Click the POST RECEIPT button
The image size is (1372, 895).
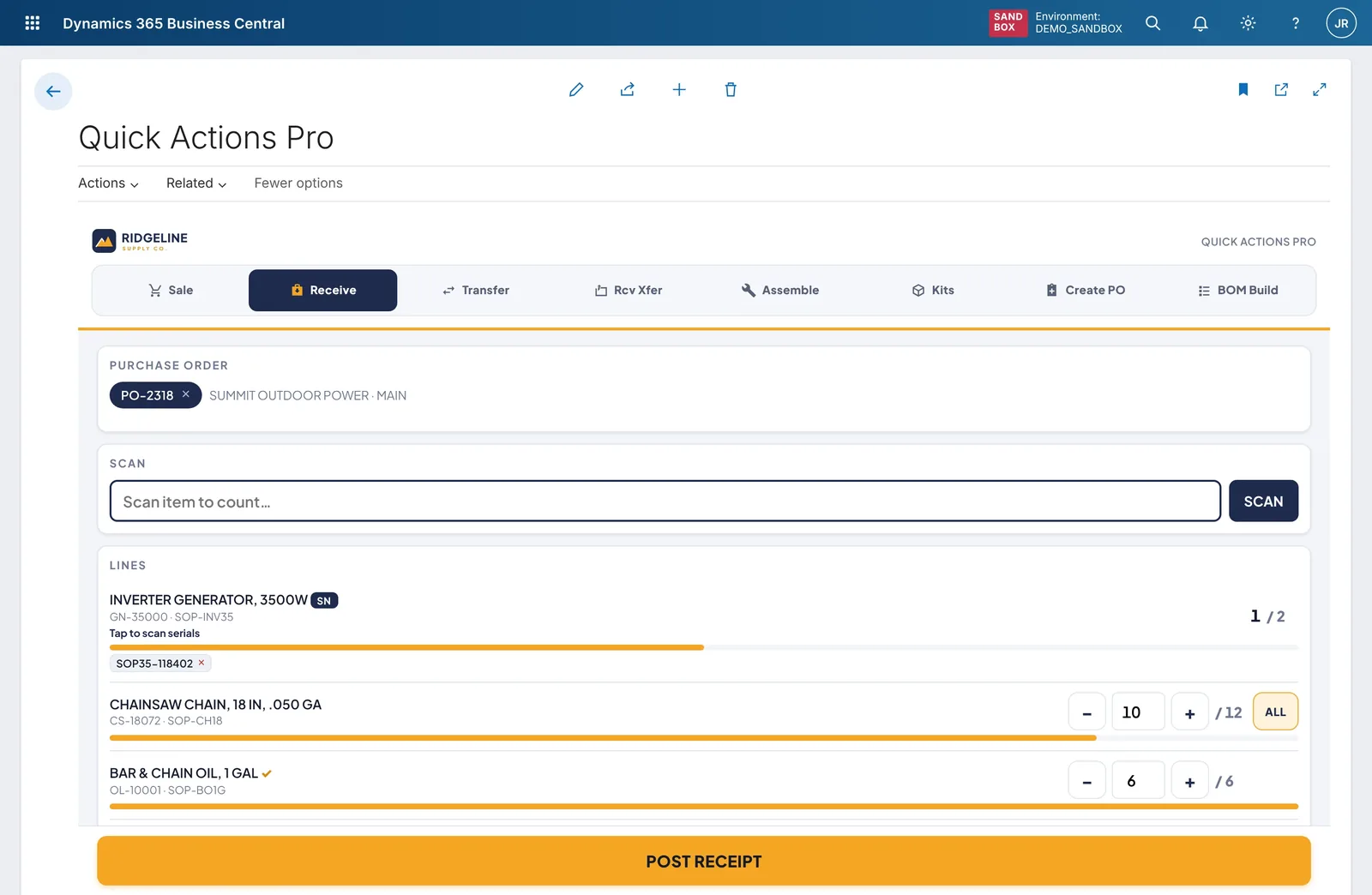point(704,861)
